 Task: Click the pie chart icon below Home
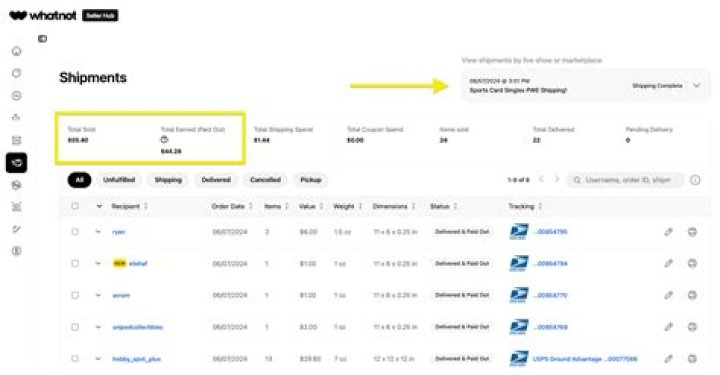coord(17,73)
